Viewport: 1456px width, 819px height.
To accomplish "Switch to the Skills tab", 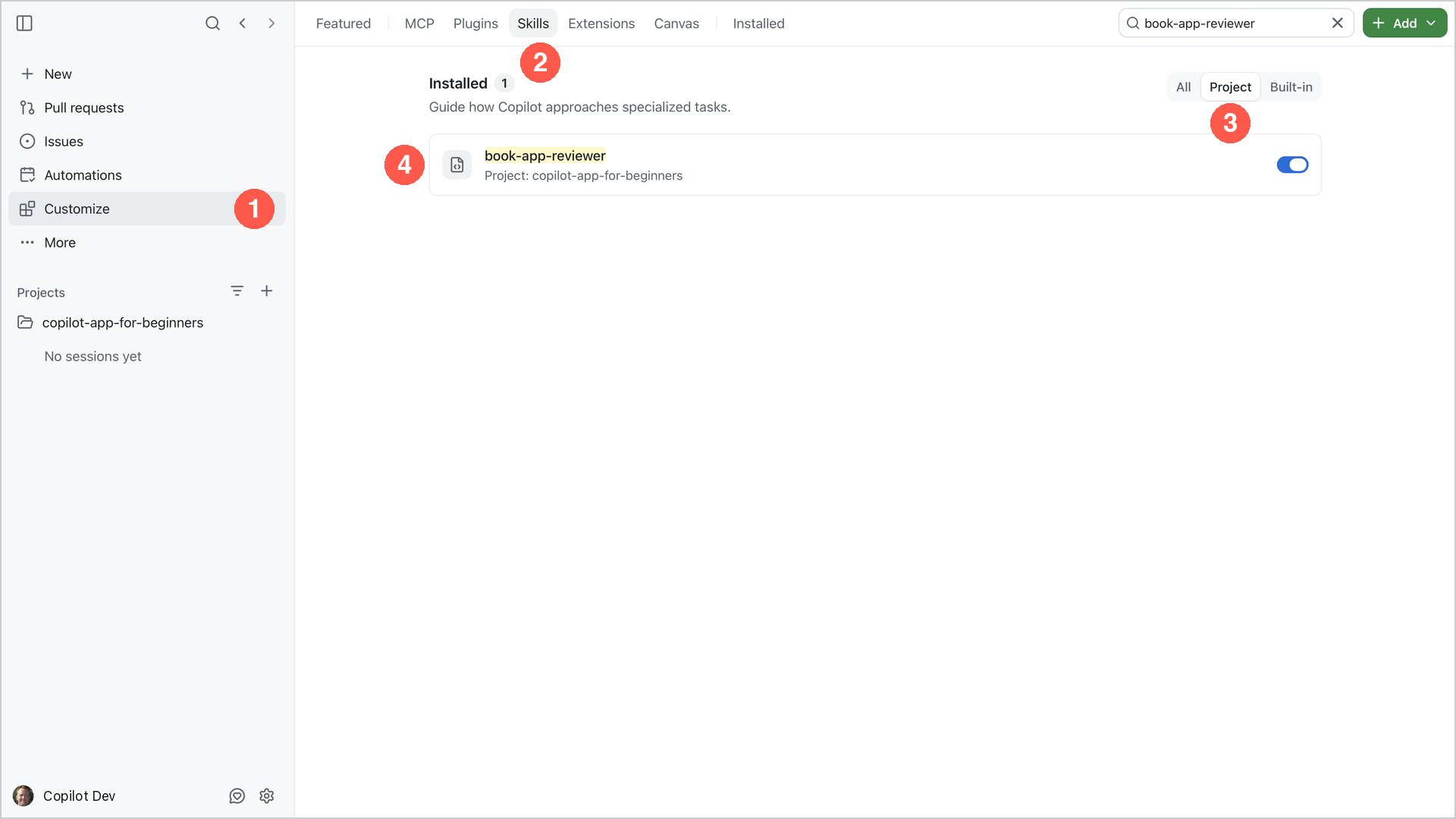I will (533, 24).
